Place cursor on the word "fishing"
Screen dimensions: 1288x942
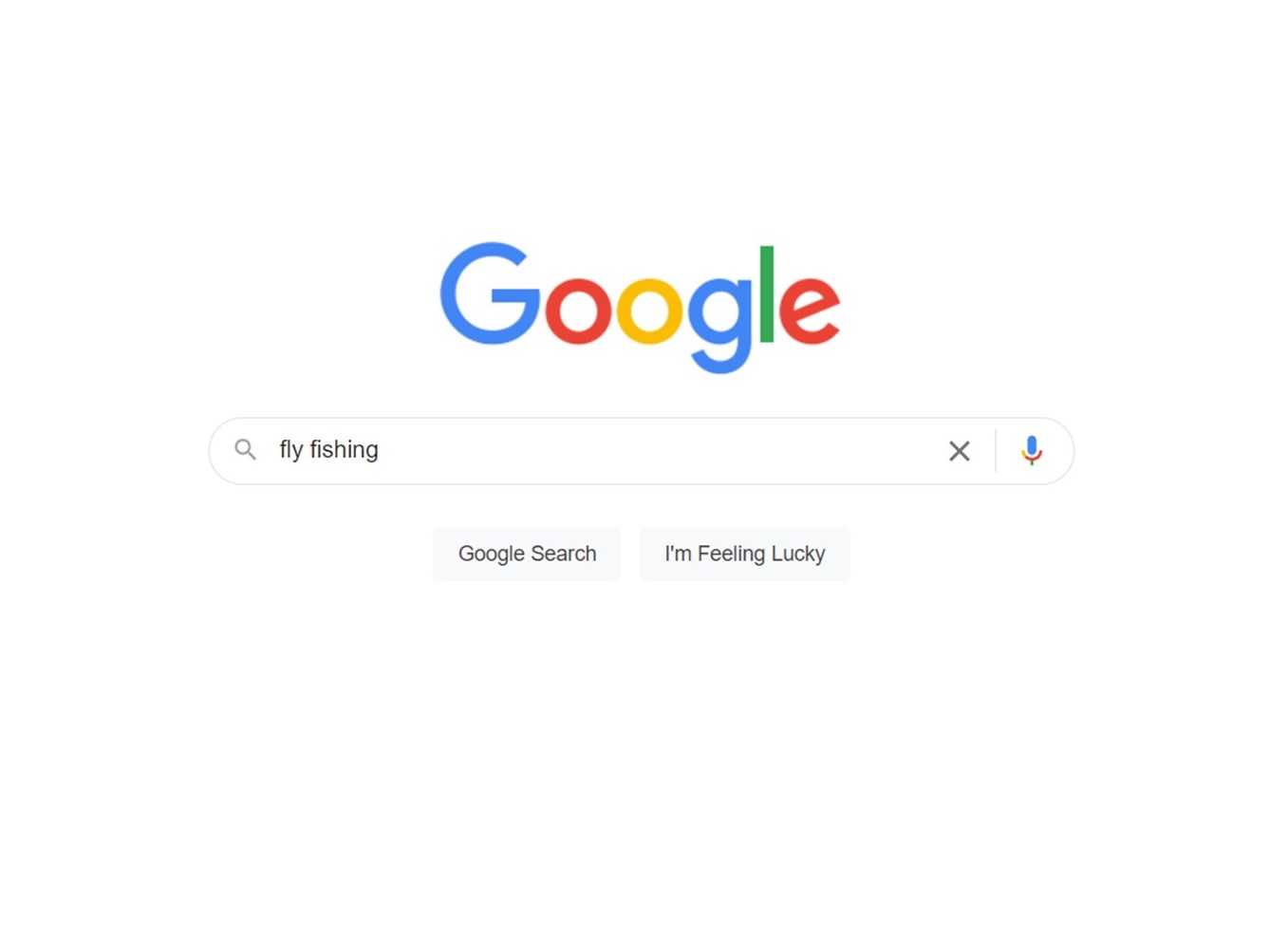(344, 450)
